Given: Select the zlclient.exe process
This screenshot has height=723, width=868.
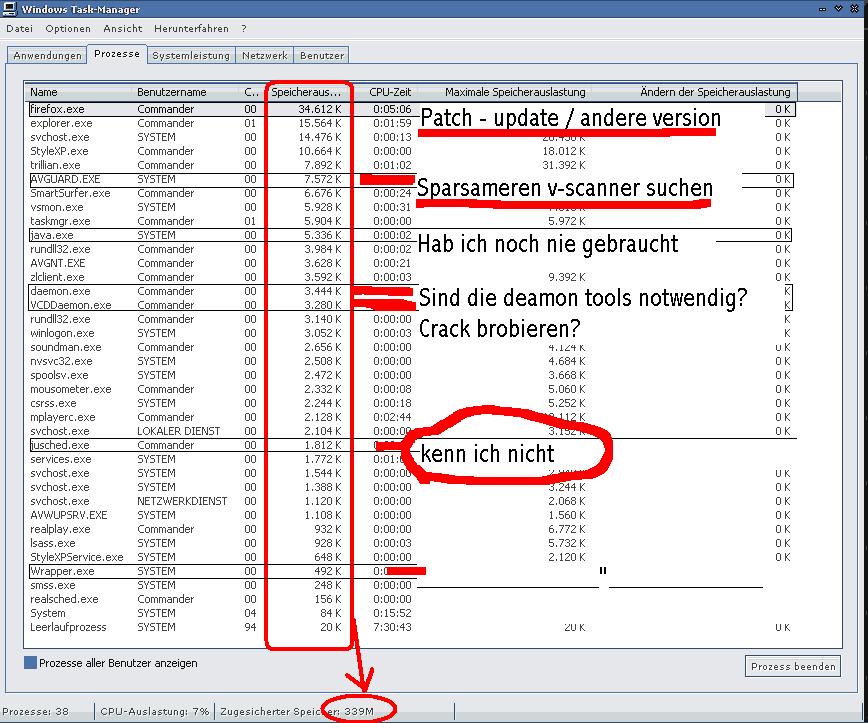Looking at the screenshot, I should pos(412,277).
